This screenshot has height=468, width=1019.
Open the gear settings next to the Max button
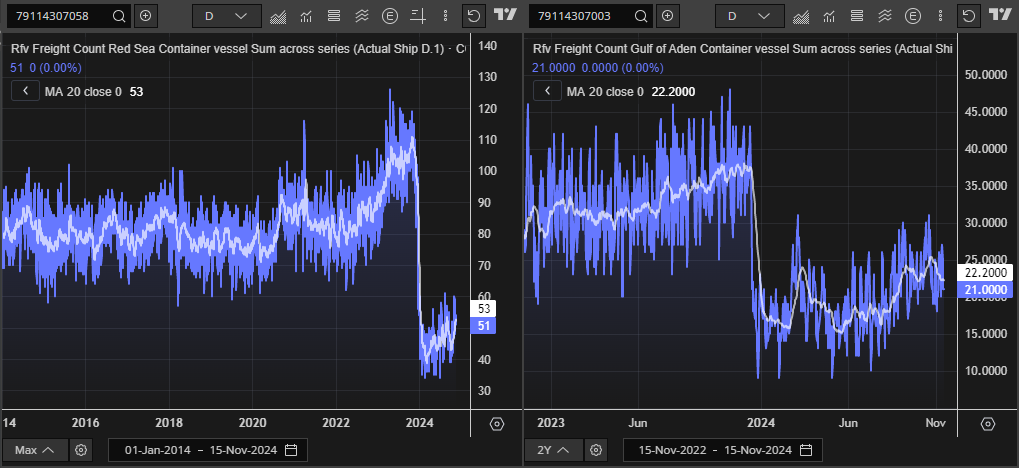click(81, 450)
